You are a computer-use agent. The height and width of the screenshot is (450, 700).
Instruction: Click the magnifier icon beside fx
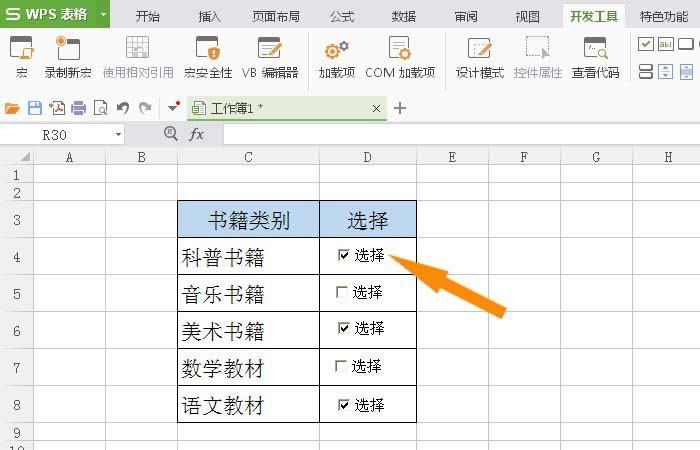coord(171,133)
